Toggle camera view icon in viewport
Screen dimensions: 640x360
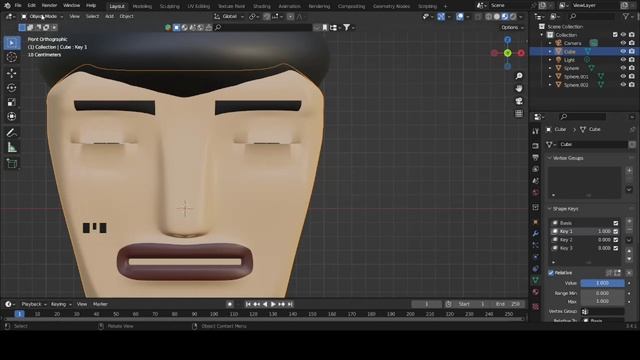pyautogui.click(x=519, y=101)
